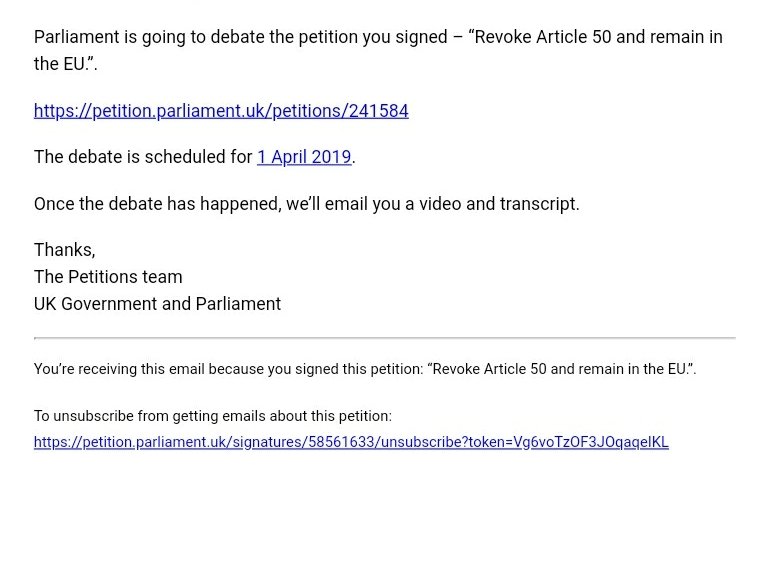This screenshot has width=767, height=571.
Task: Click the horizontal divider line
Action: coord(384,339)
